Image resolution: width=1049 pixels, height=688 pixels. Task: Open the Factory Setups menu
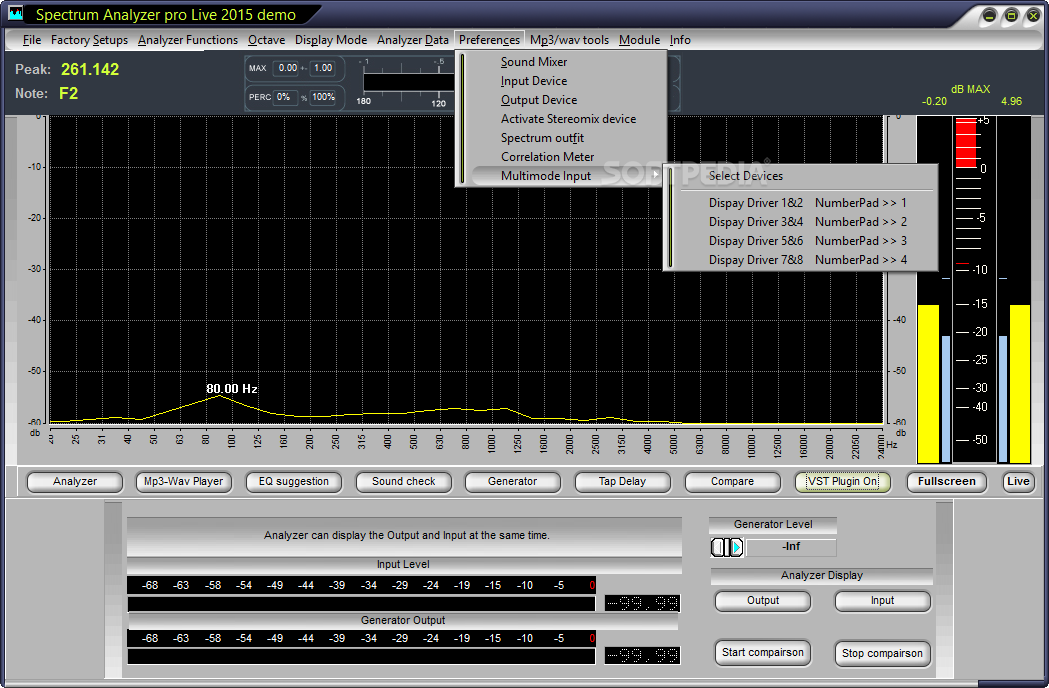[89, 40]
